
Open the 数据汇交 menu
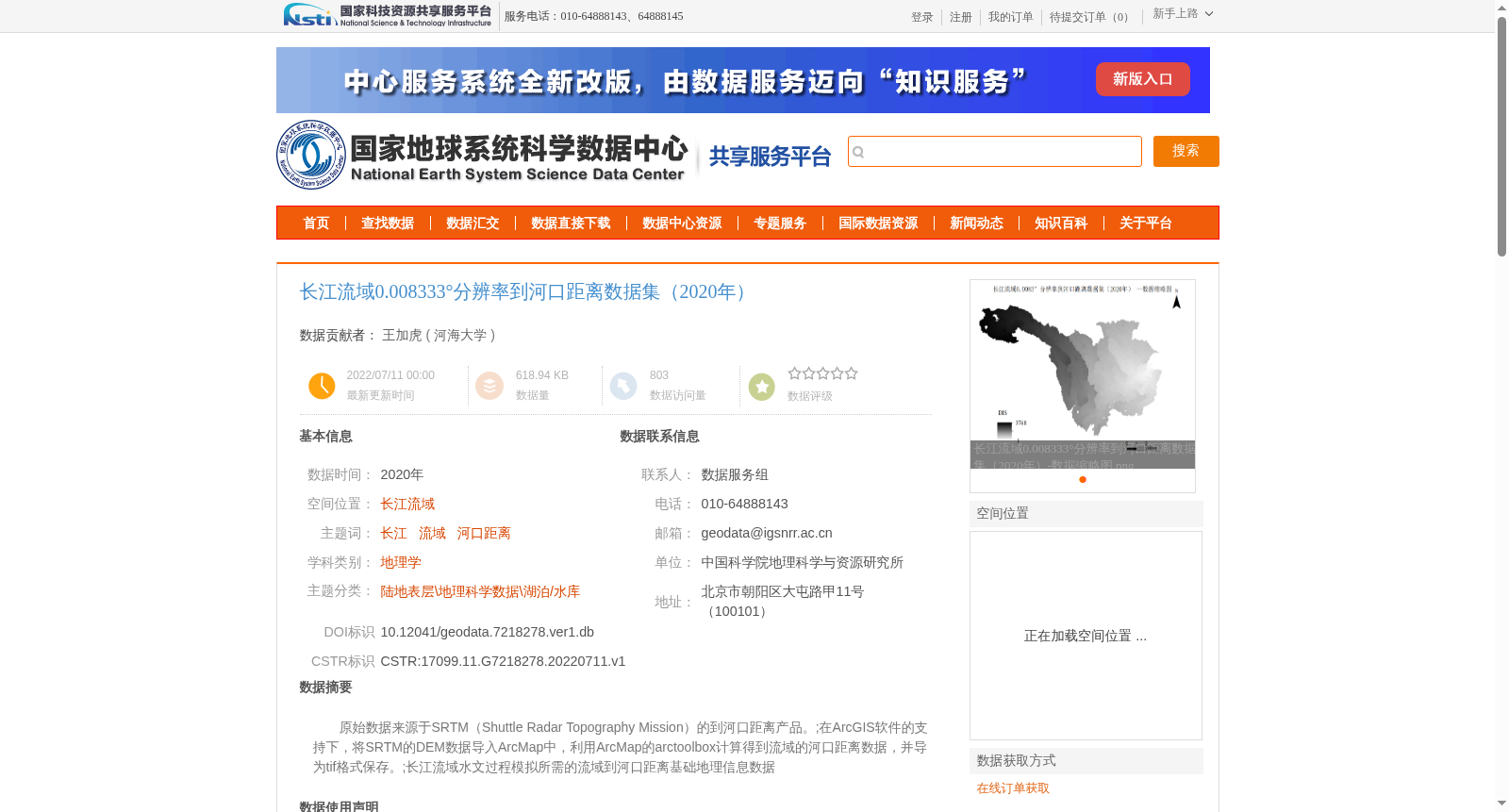coord(473,224)
